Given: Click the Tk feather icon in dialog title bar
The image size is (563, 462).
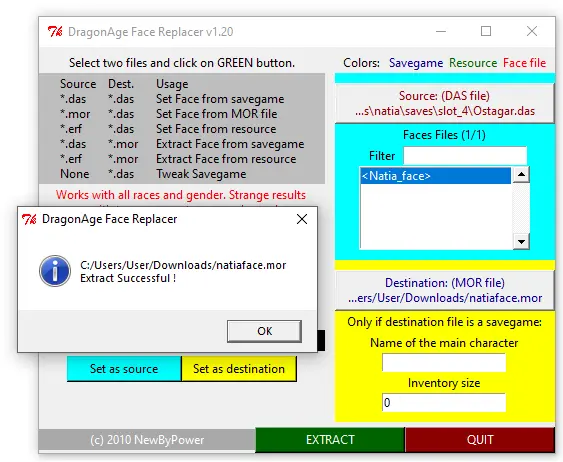Looking at the screenshot, I should point(29,219).
